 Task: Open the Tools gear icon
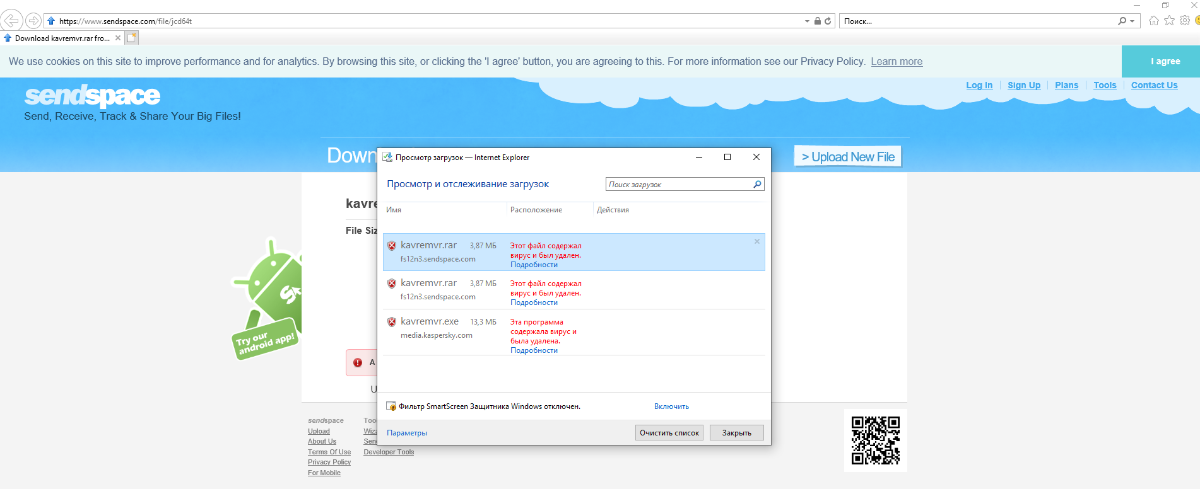click(1183, 20)
